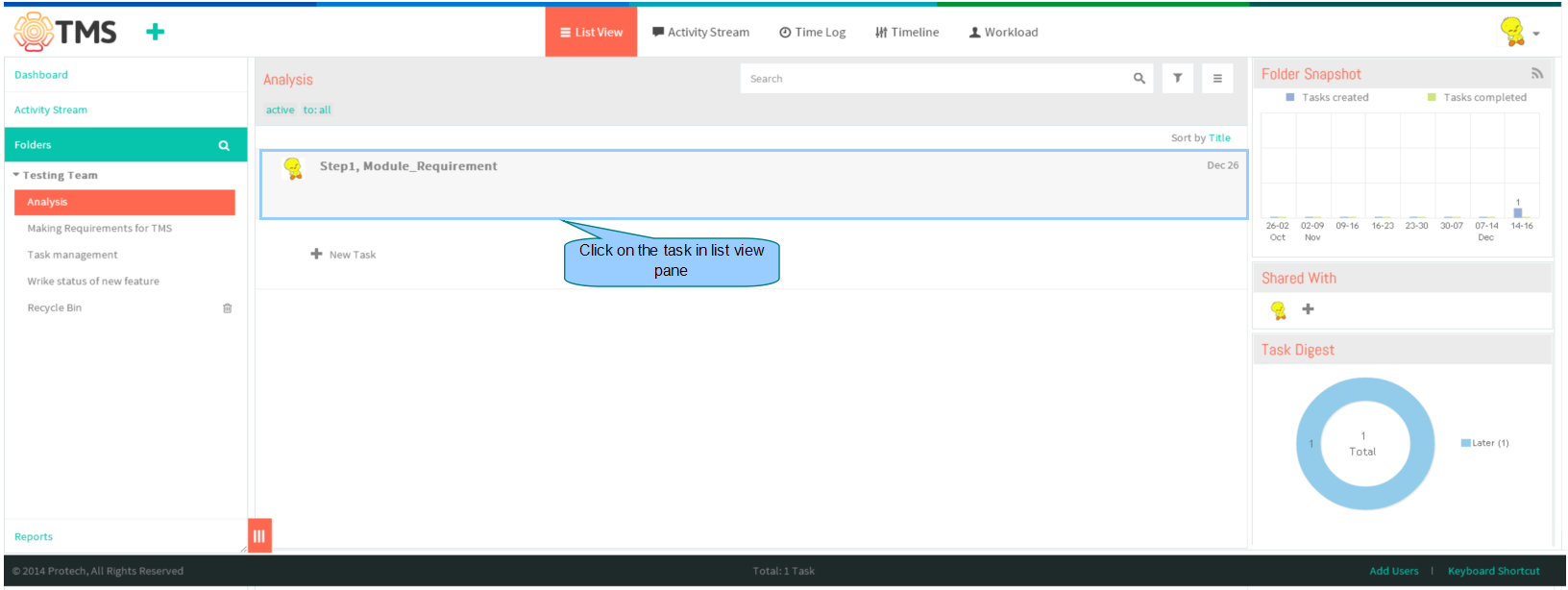The image size is (1568, 590).
Task: Click the Recycle Bin trash icon
Action: click(227, 308)
